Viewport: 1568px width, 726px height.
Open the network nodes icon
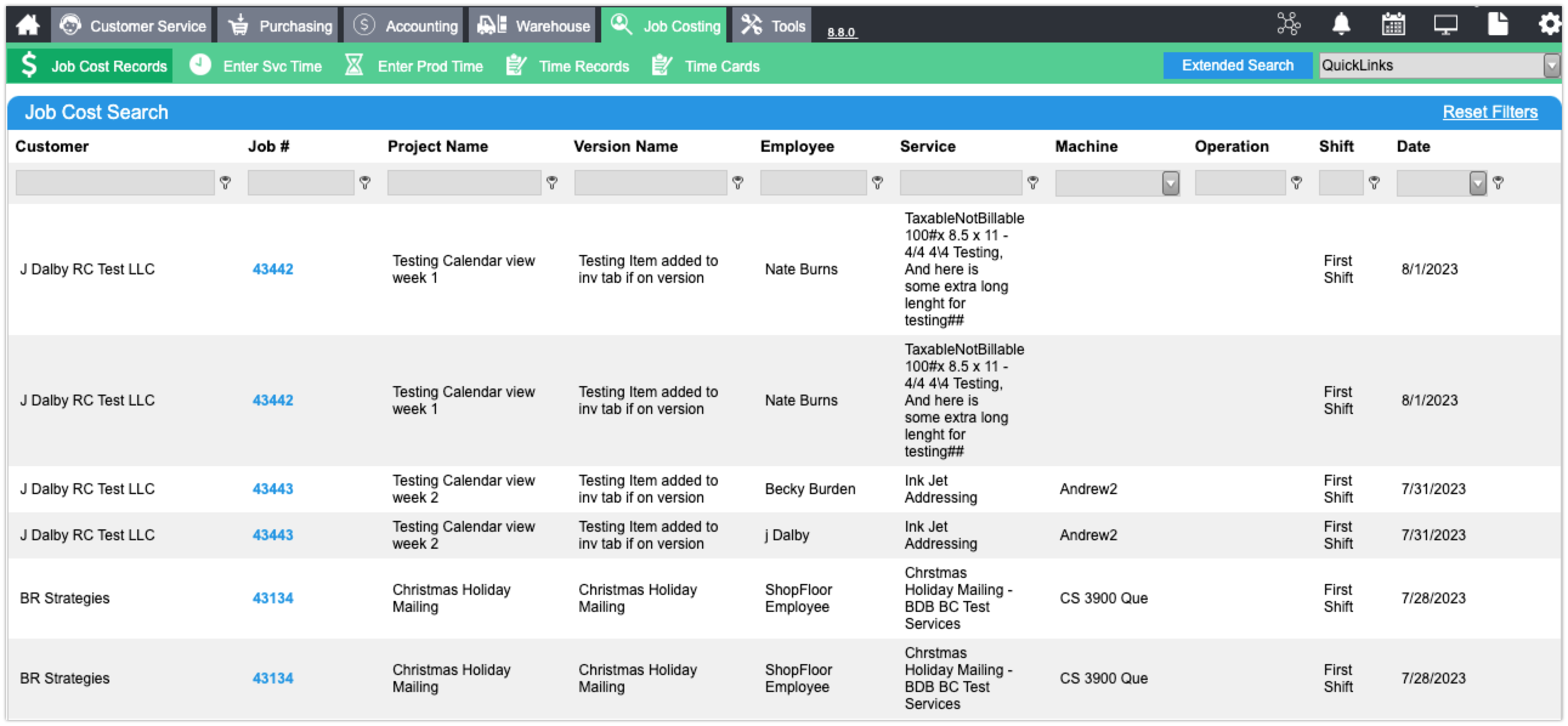1289,24
